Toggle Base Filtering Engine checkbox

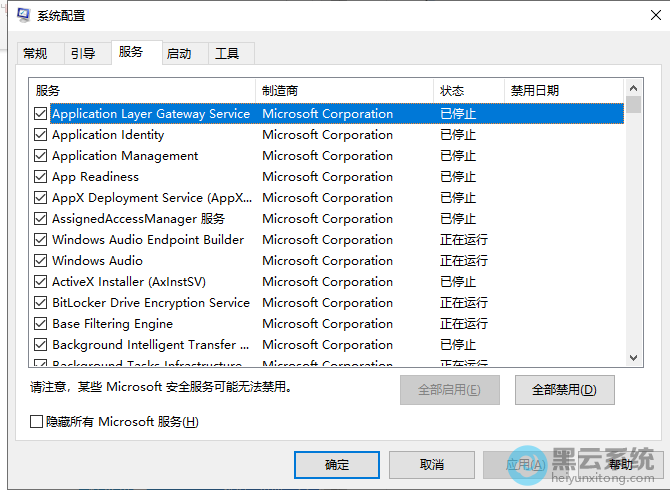click(40, 324)
